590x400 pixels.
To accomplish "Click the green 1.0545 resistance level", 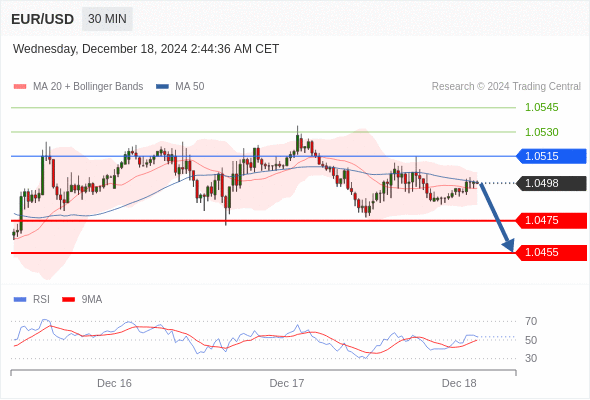I will 541,107.
